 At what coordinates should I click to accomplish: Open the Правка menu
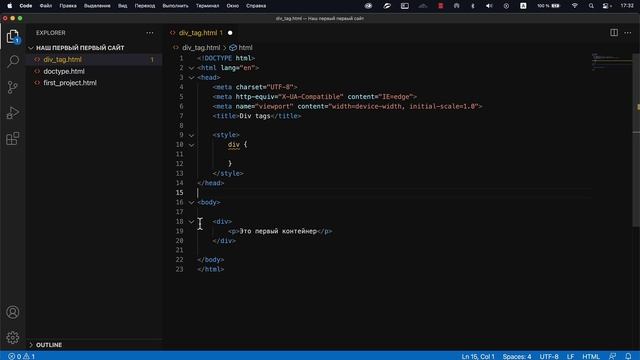68,6
